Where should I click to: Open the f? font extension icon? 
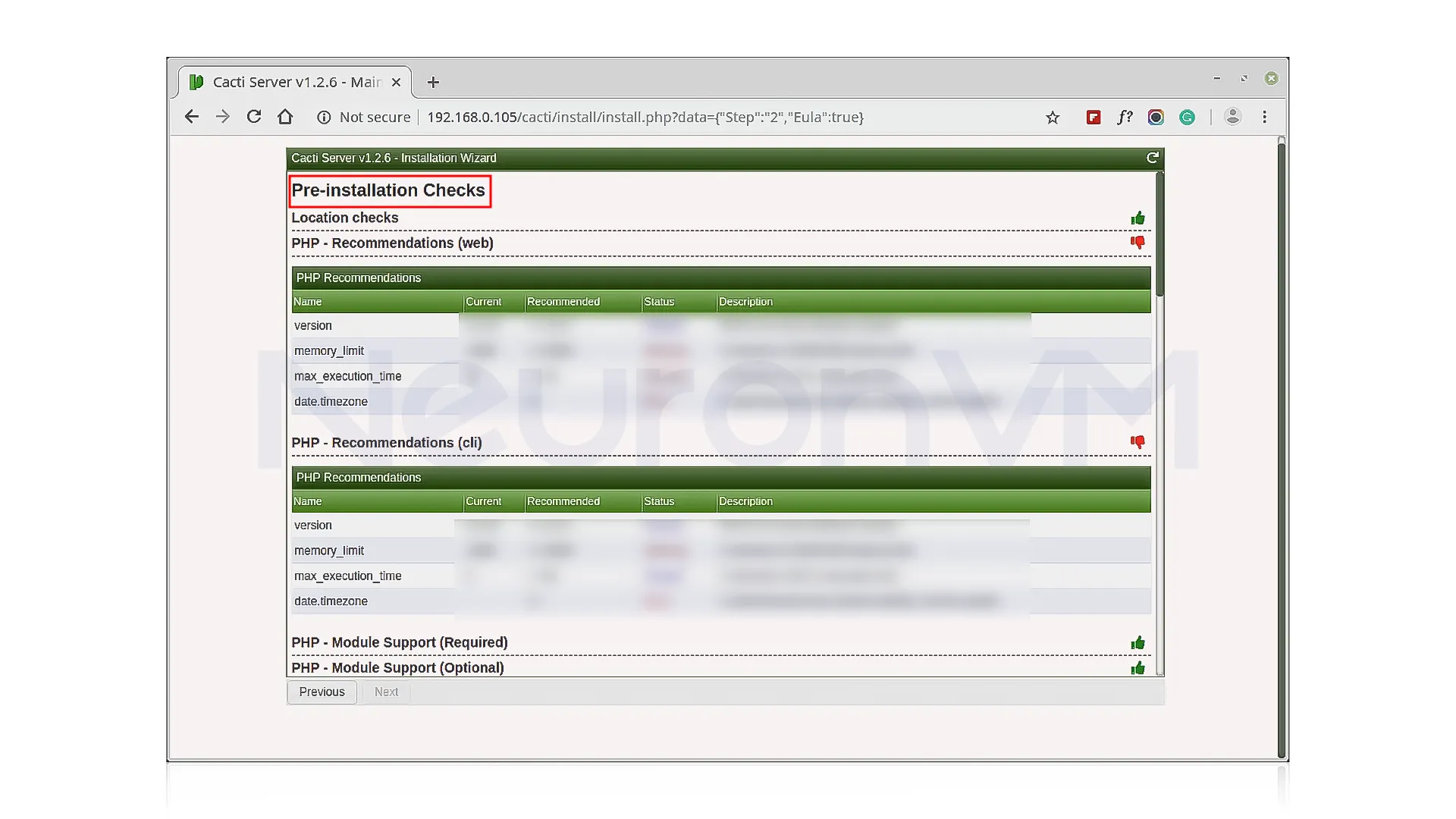1125,118
